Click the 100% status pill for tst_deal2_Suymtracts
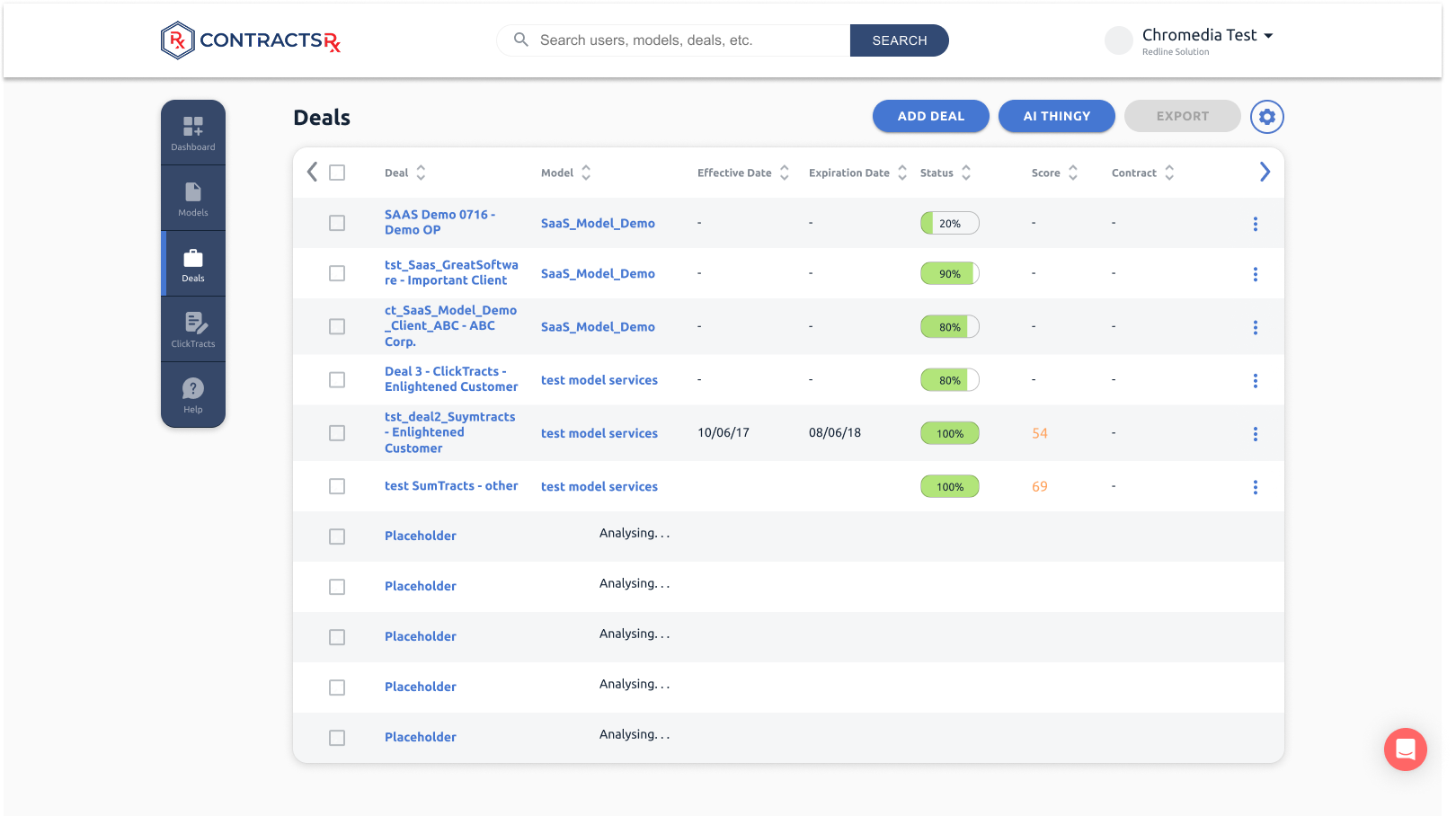The image size is (1456, 816). tap(949, 433)
